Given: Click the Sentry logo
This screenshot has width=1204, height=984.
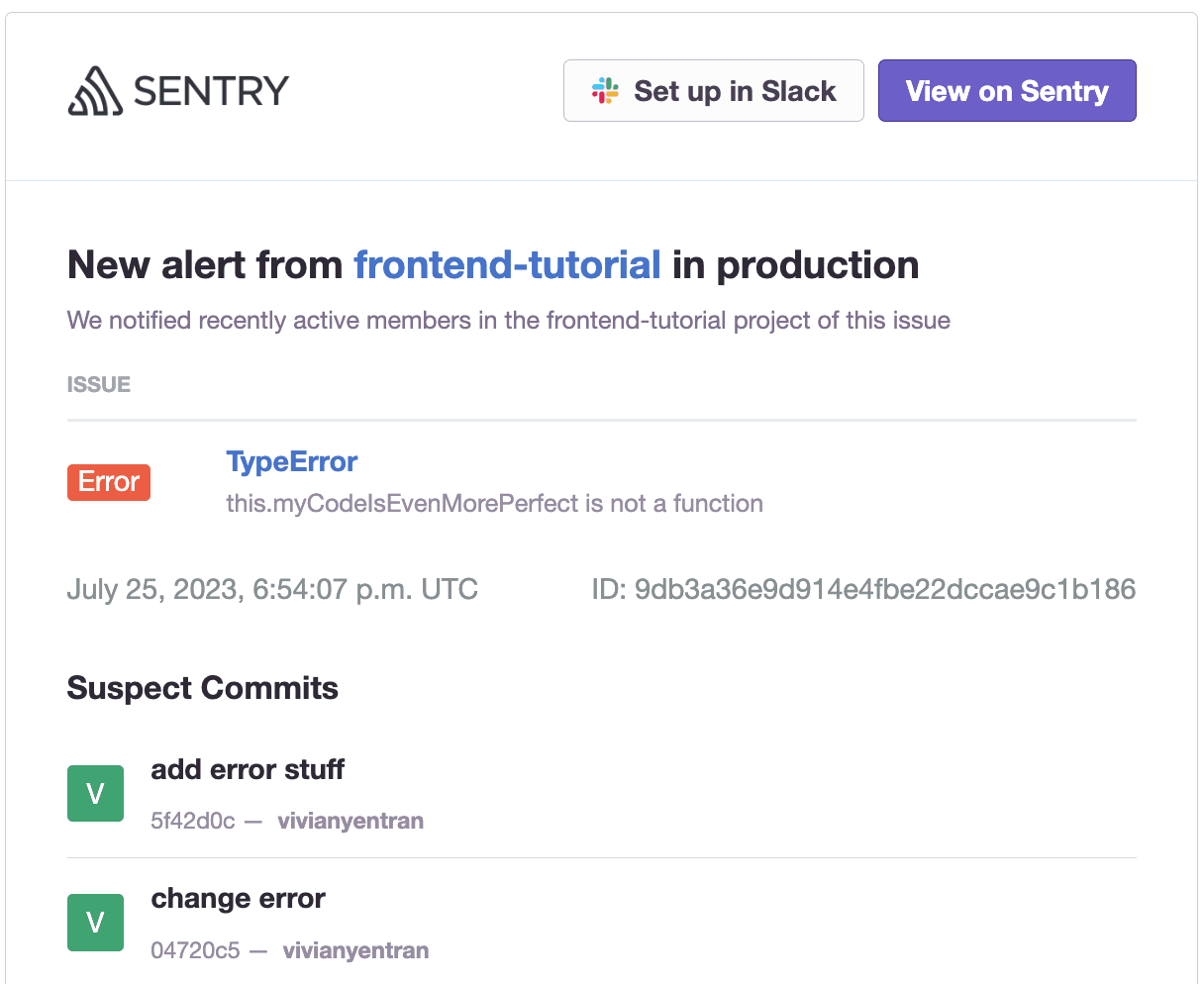Looking at the screenshot, I should tap(94, 90).
